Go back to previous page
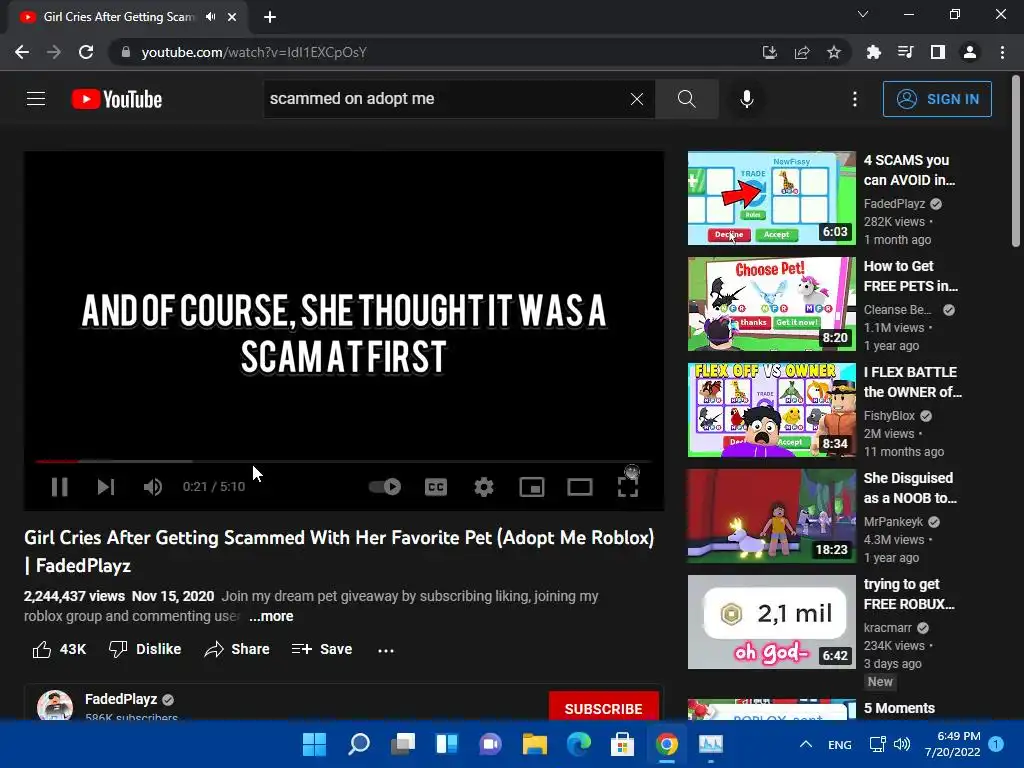The height and width of the screenshot is (768, 1024). tap(22, 52)
